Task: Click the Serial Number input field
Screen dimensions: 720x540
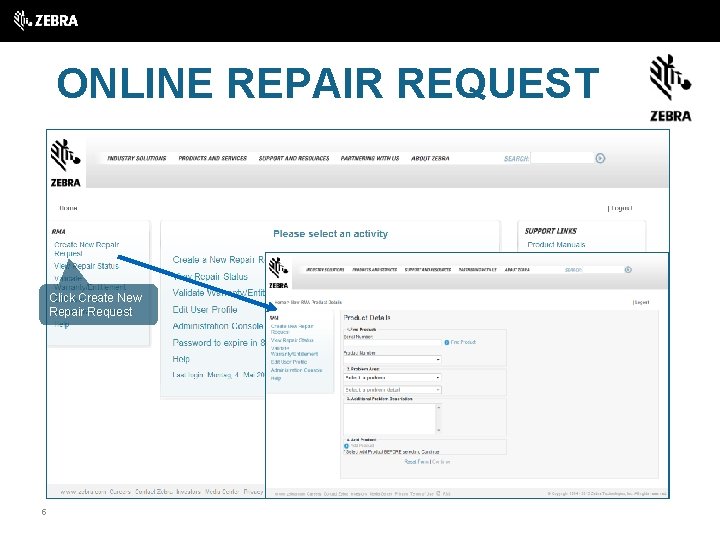Action: pyautogui.click(x=393, y=343)
